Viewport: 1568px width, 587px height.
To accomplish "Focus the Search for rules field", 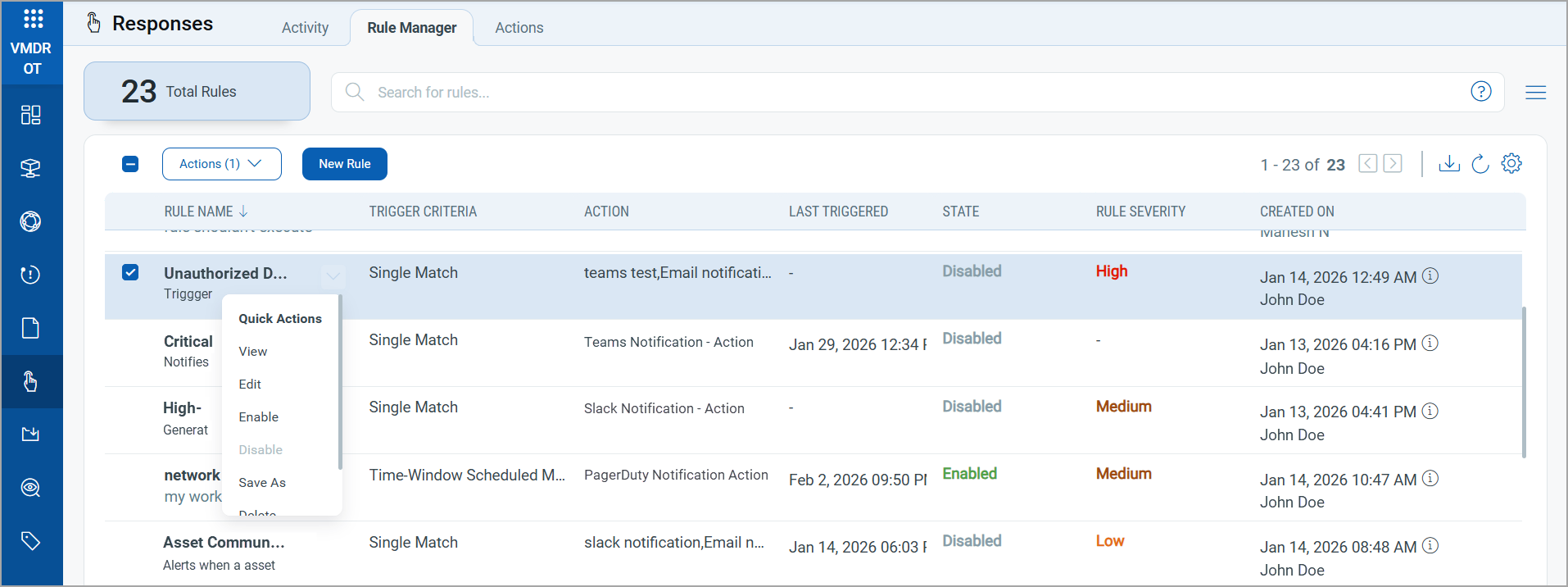I will pos(901,93).
